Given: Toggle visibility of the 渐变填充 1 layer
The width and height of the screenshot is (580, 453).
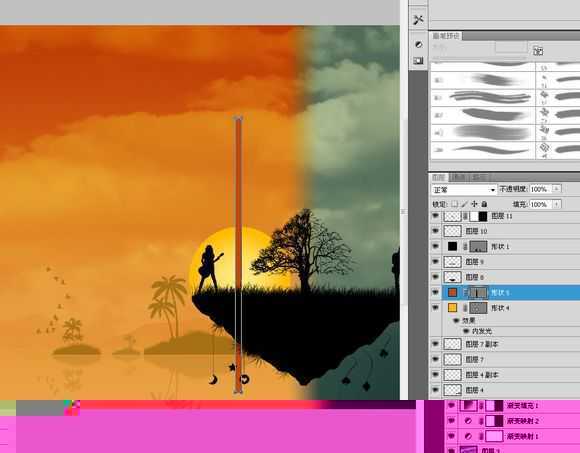Looking at the screenshot, I should tap(451, 406).
